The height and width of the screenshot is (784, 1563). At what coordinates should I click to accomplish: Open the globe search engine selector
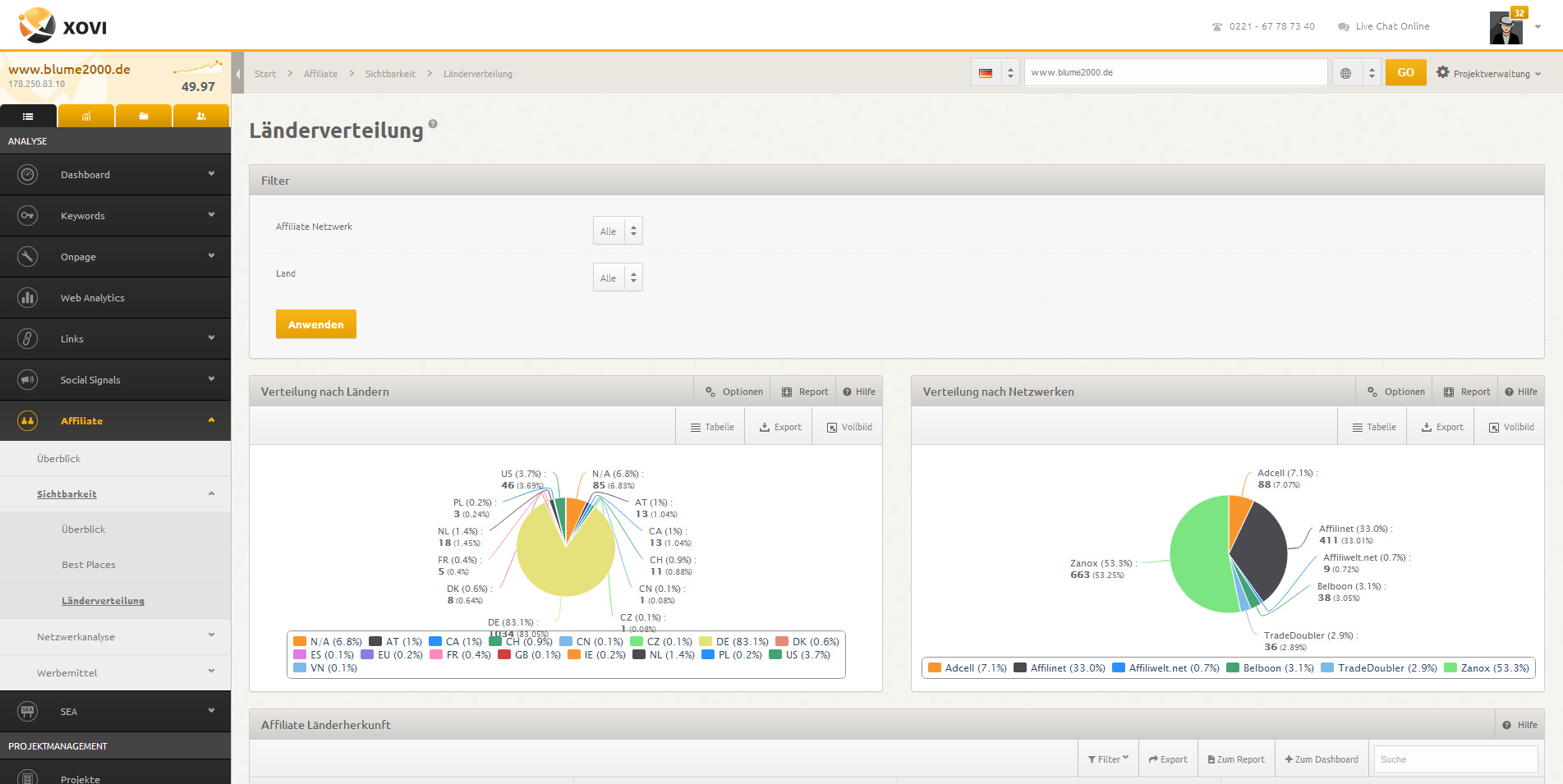(1356, 73)
